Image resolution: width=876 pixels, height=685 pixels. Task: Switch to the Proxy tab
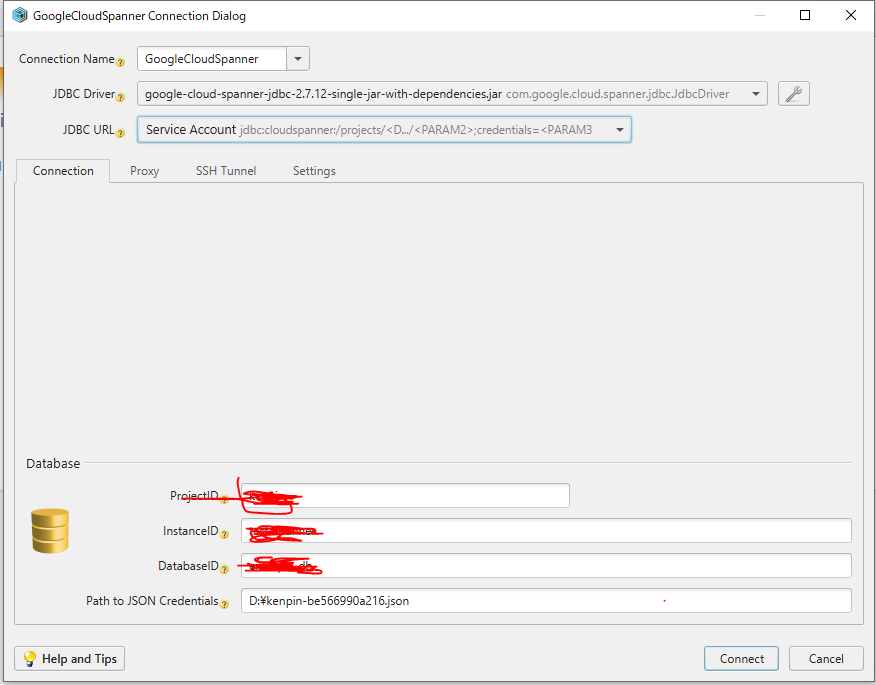(x=144, y=170)
